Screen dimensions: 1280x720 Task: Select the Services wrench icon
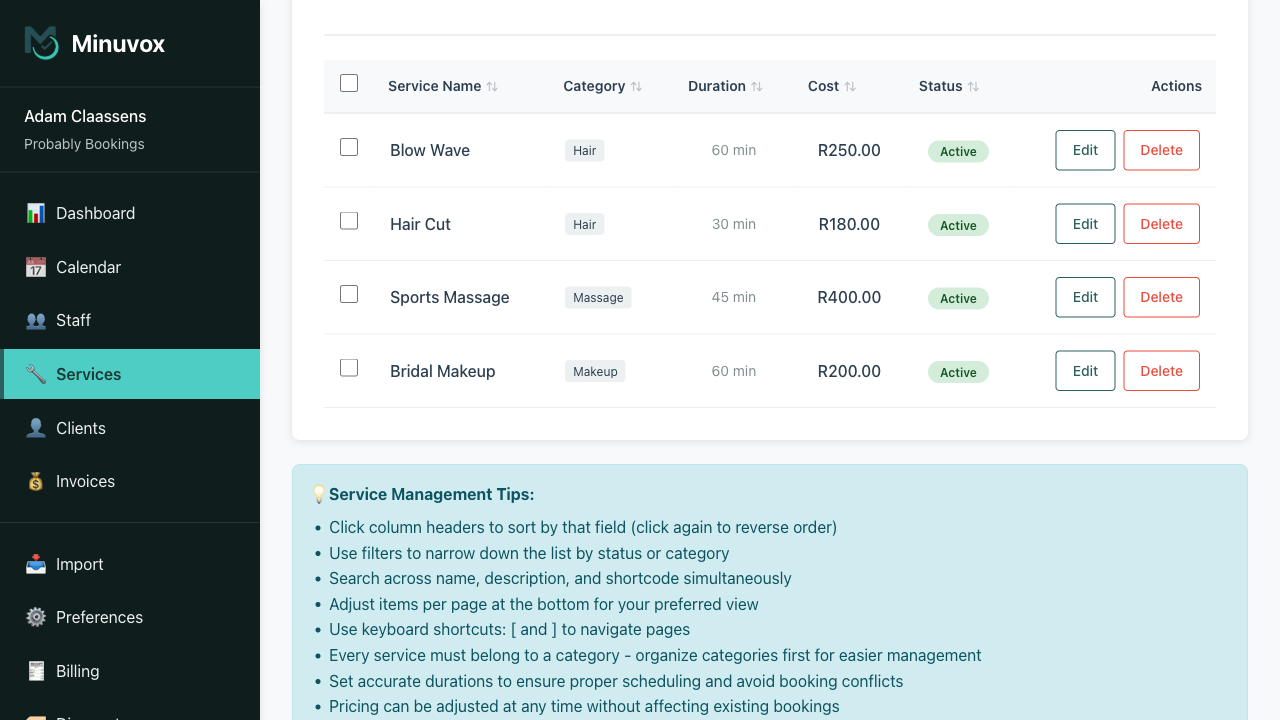(x=37, y=374)
